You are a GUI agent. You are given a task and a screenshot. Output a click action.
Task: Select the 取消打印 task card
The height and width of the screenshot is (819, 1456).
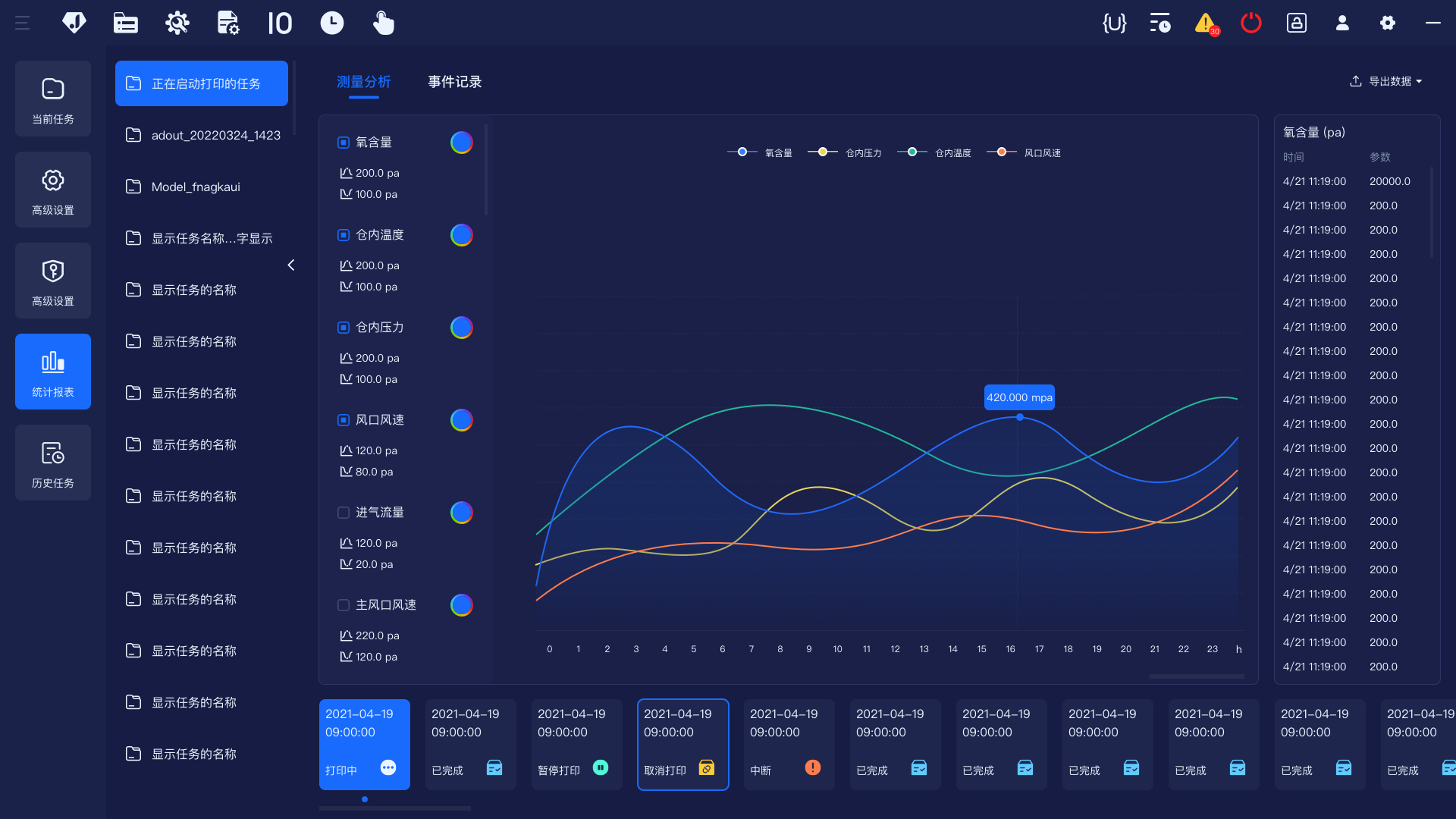tap(682, 744)
